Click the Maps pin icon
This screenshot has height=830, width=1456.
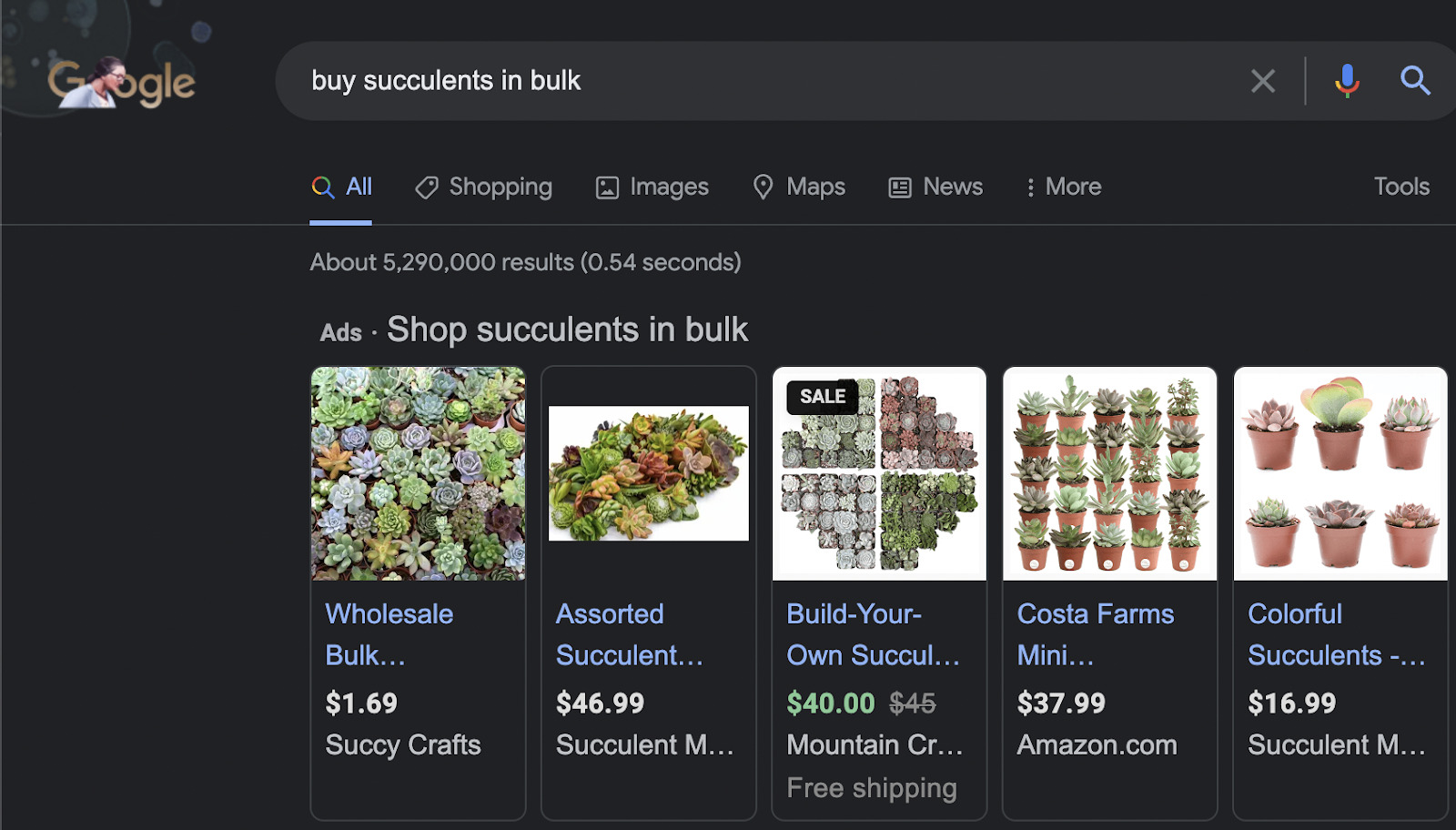[763, 187]
